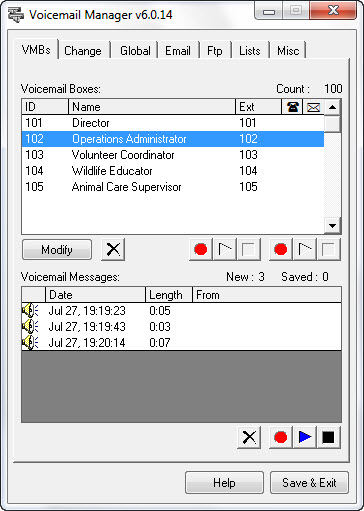Select the Wildlife Educator row
The width and height of the screenshot is (364, 511).
173,171
